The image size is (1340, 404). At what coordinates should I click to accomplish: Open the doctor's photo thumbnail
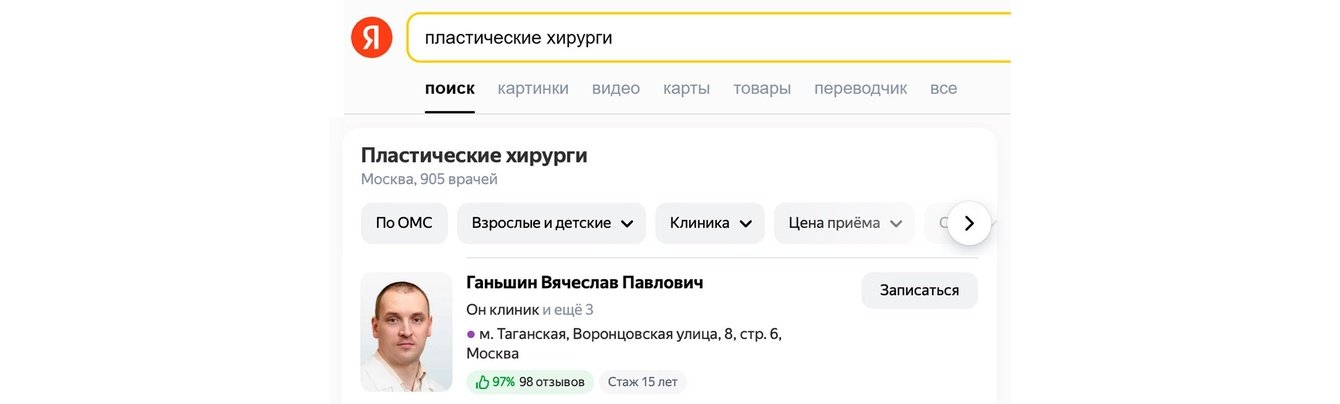[406, 331]
